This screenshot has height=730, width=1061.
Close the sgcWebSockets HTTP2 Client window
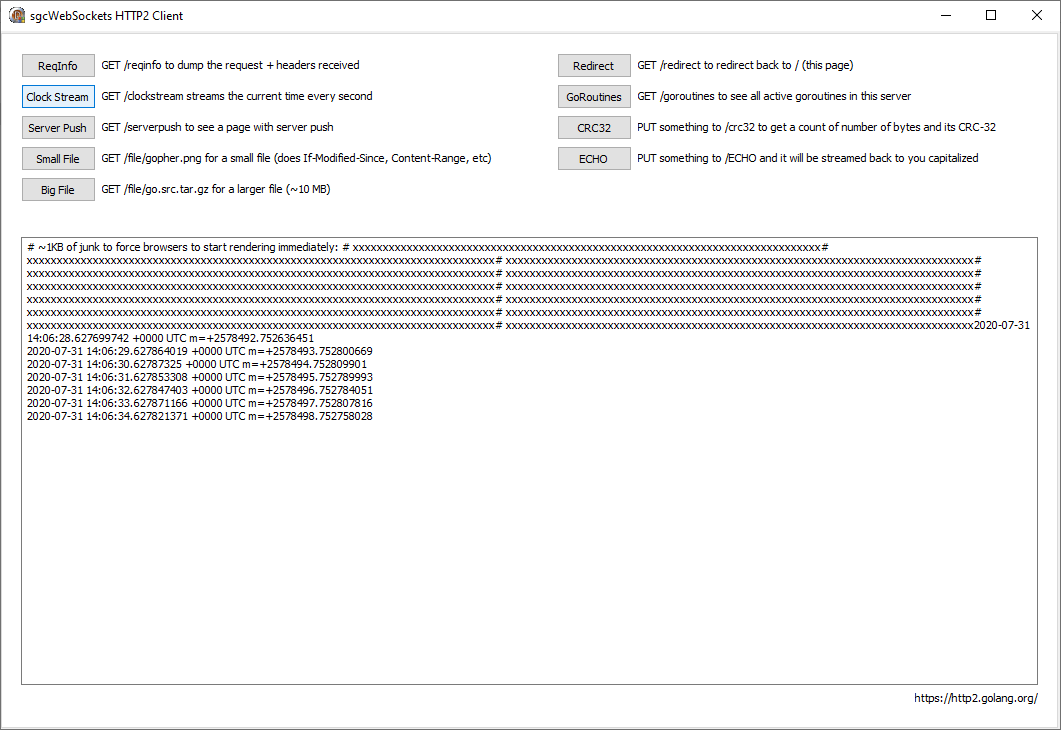[1037, 15]
